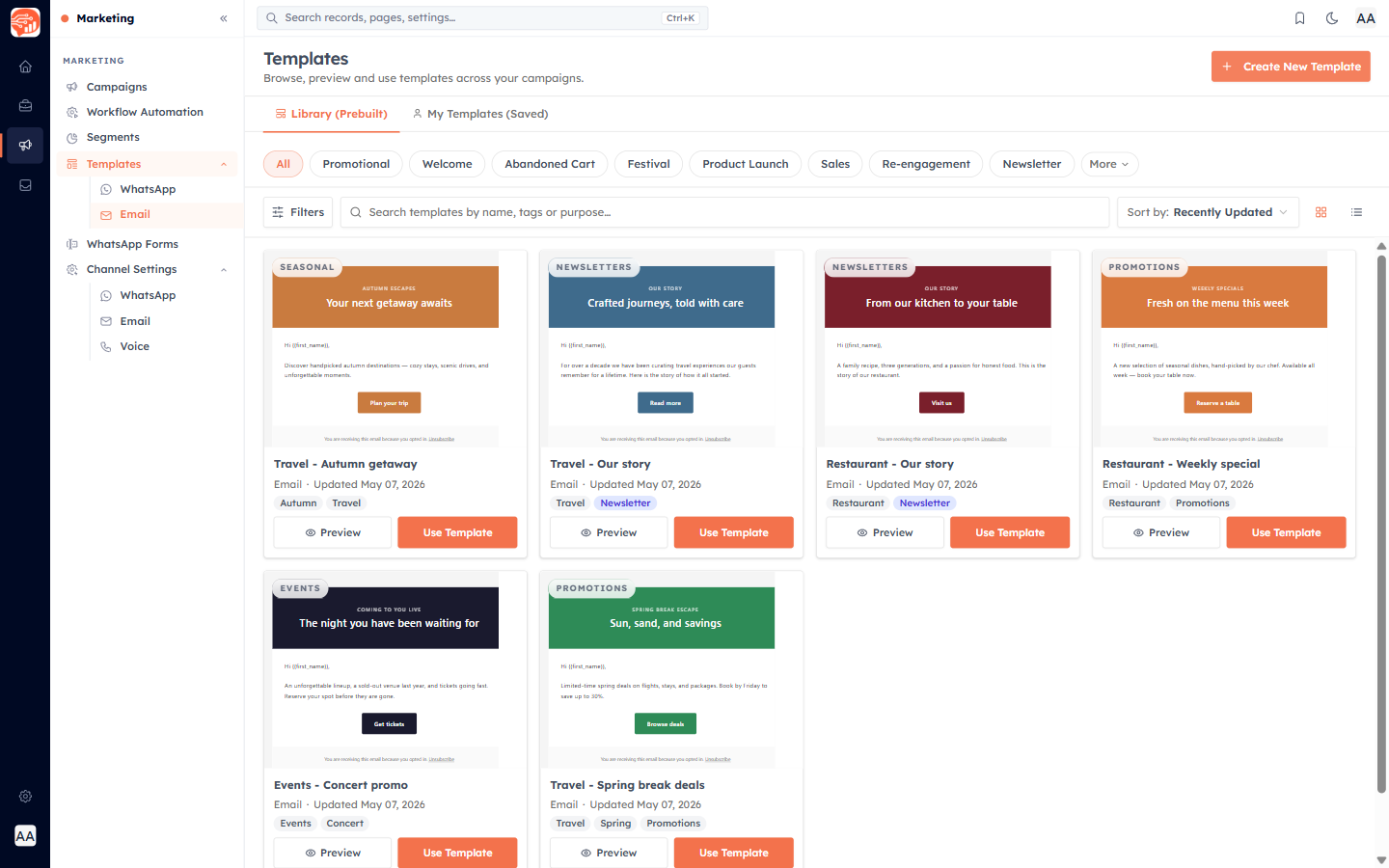Open the AA profile in top bar
Screen dimensions: 1389x868
tap(1366, 18)
